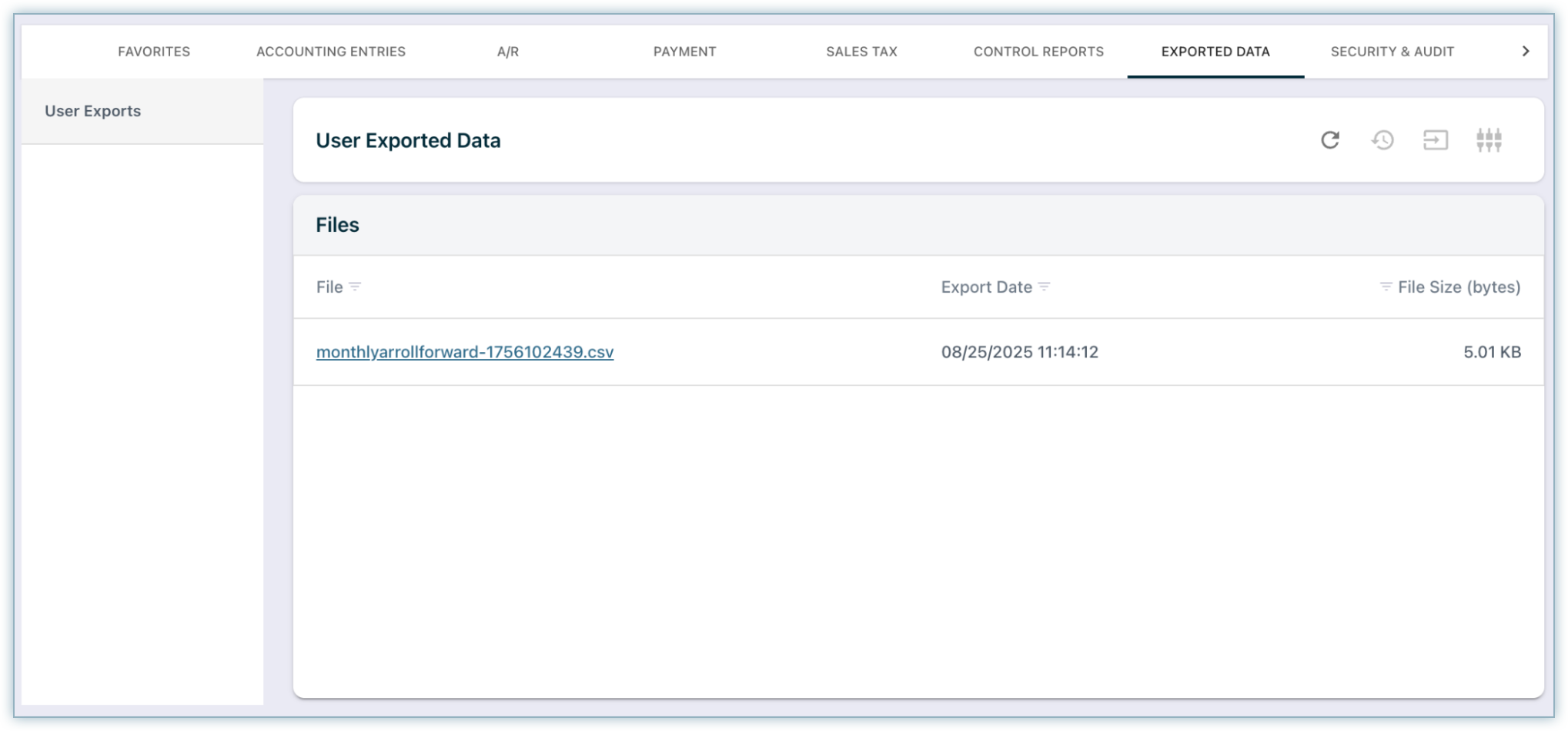This screenshot has width=1568, height=731.
Task: Go to the A/R tab
Action: click(508, 52)
